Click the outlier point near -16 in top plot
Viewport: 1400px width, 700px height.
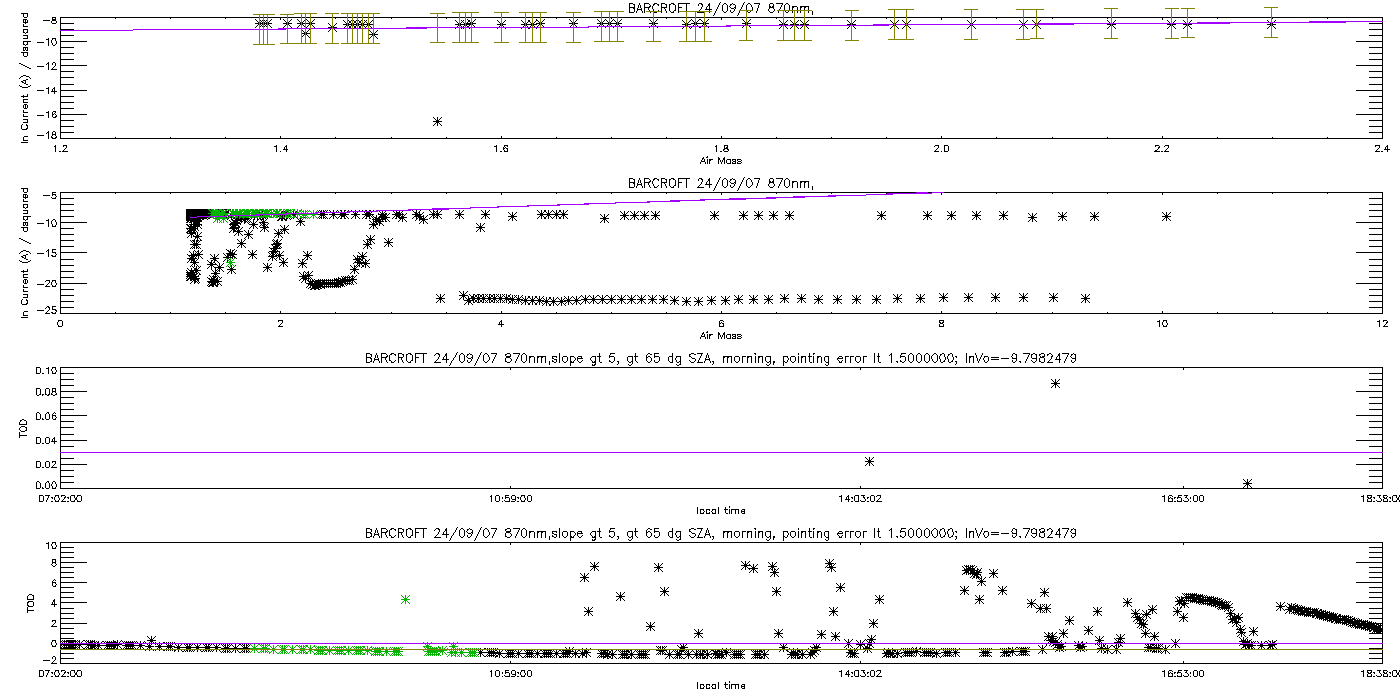437,121
